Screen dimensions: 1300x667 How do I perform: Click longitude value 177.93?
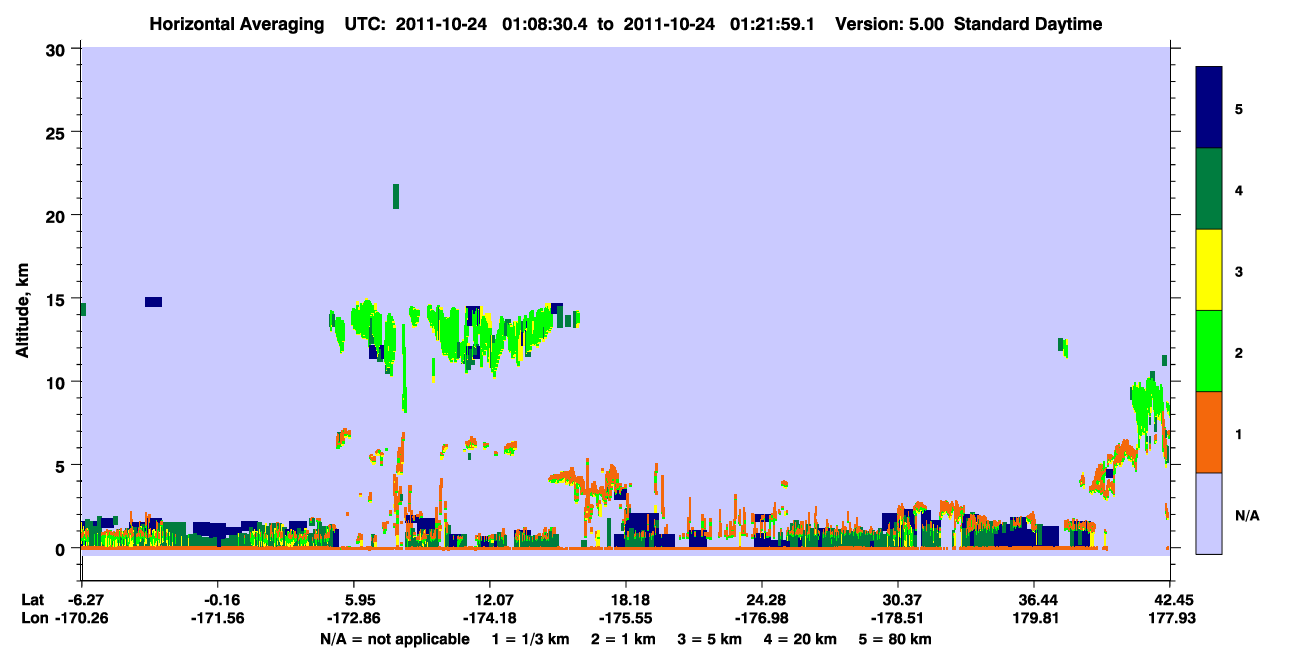click(1172, 619)
